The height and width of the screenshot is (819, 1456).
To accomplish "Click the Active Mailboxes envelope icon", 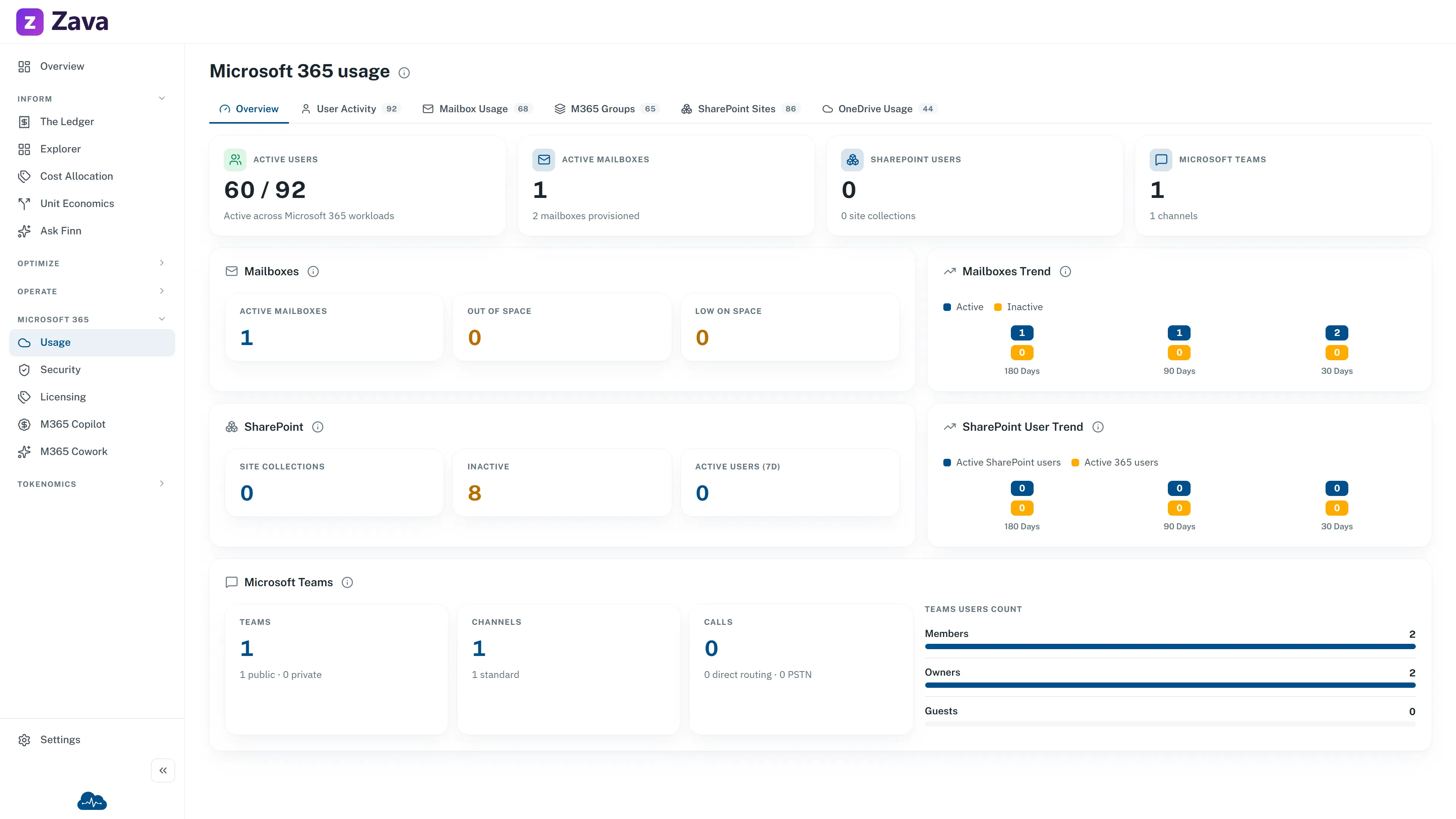I will (x=544, y=160).
